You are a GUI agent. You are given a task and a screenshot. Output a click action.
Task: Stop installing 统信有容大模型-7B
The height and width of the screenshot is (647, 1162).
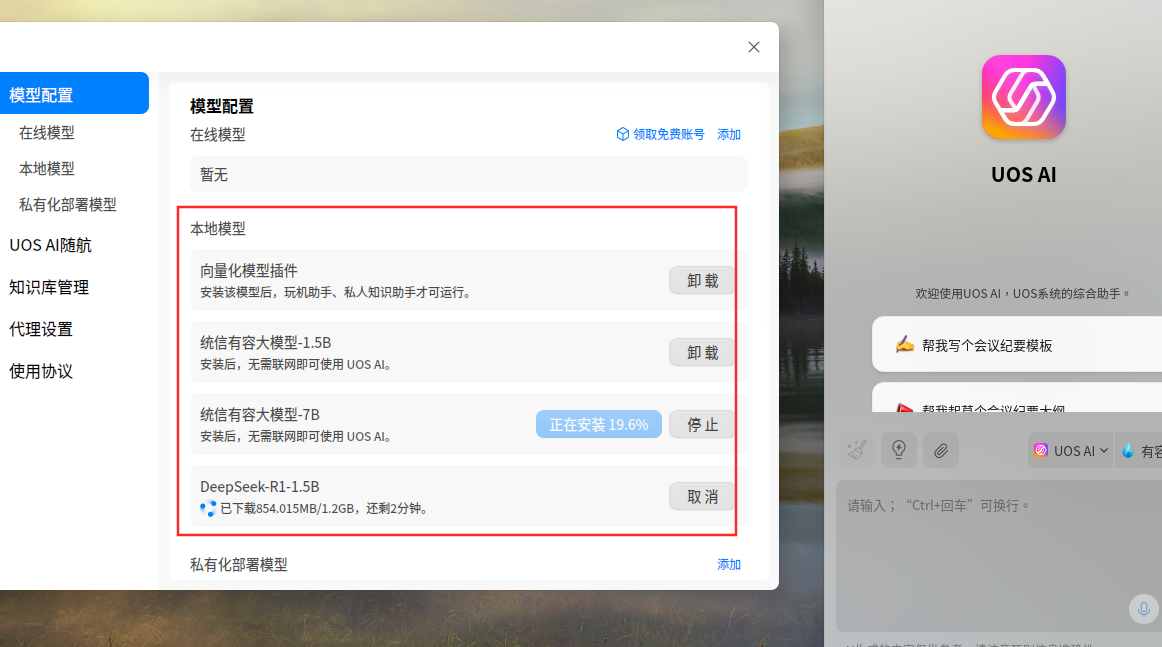[x=702, y=425]
